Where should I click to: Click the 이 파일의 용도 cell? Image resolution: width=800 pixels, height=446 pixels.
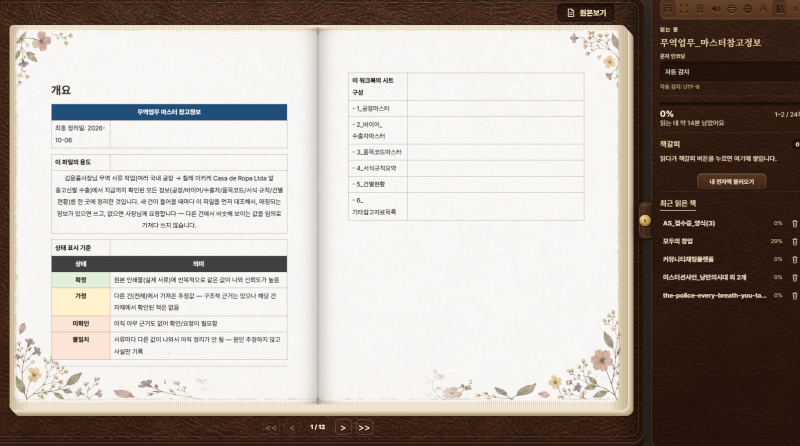click(81, 162)
